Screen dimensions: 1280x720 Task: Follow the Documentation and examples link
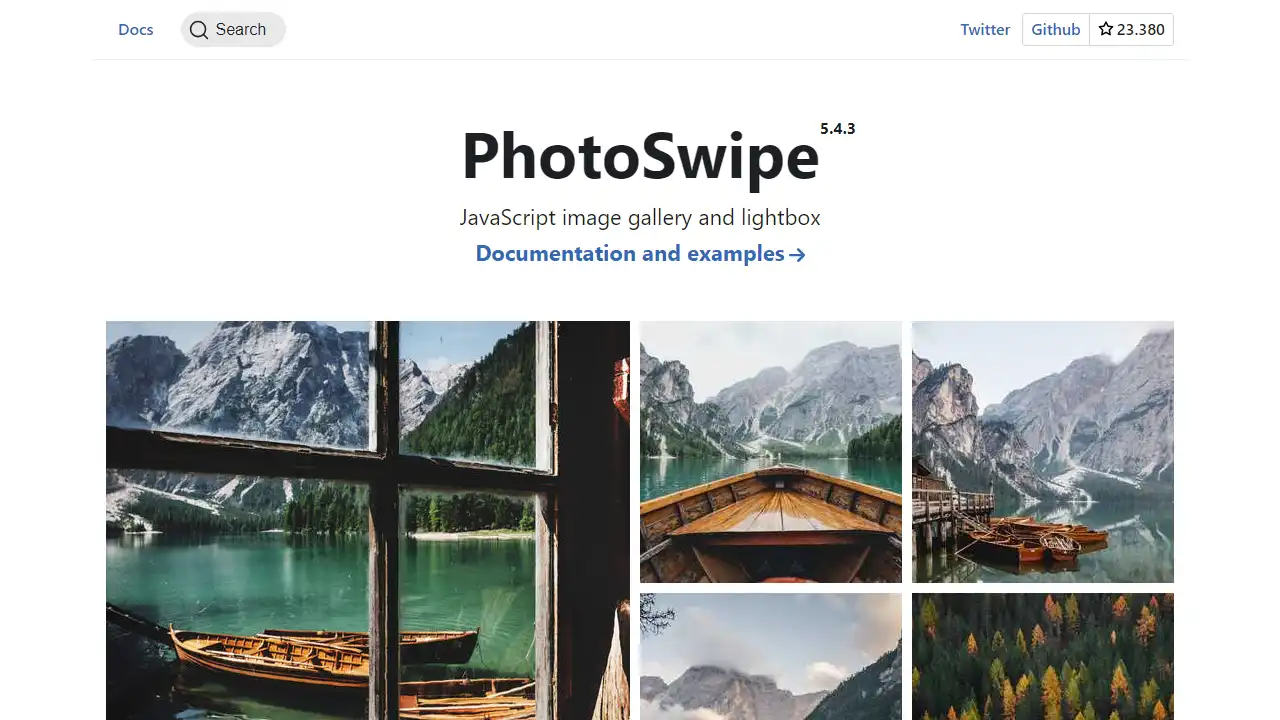tap(630, 253)
